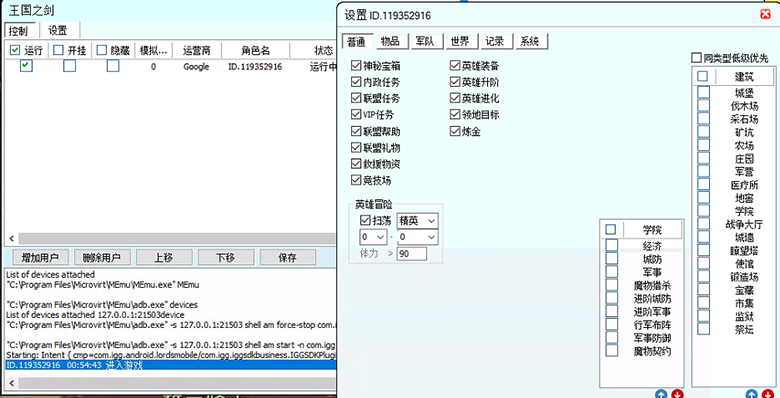780x398 pixels.
Task: Toggle the 救援物资 checkbox
Action: [356, 164]
